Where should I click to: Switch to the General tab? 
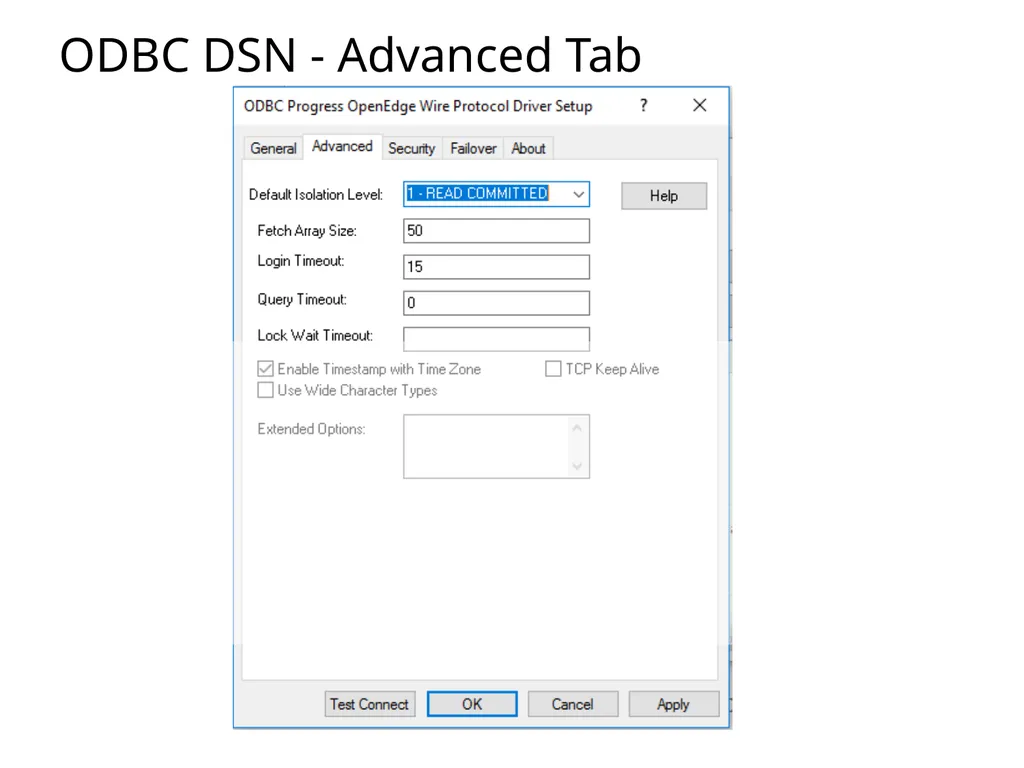(x=273, y=148)
